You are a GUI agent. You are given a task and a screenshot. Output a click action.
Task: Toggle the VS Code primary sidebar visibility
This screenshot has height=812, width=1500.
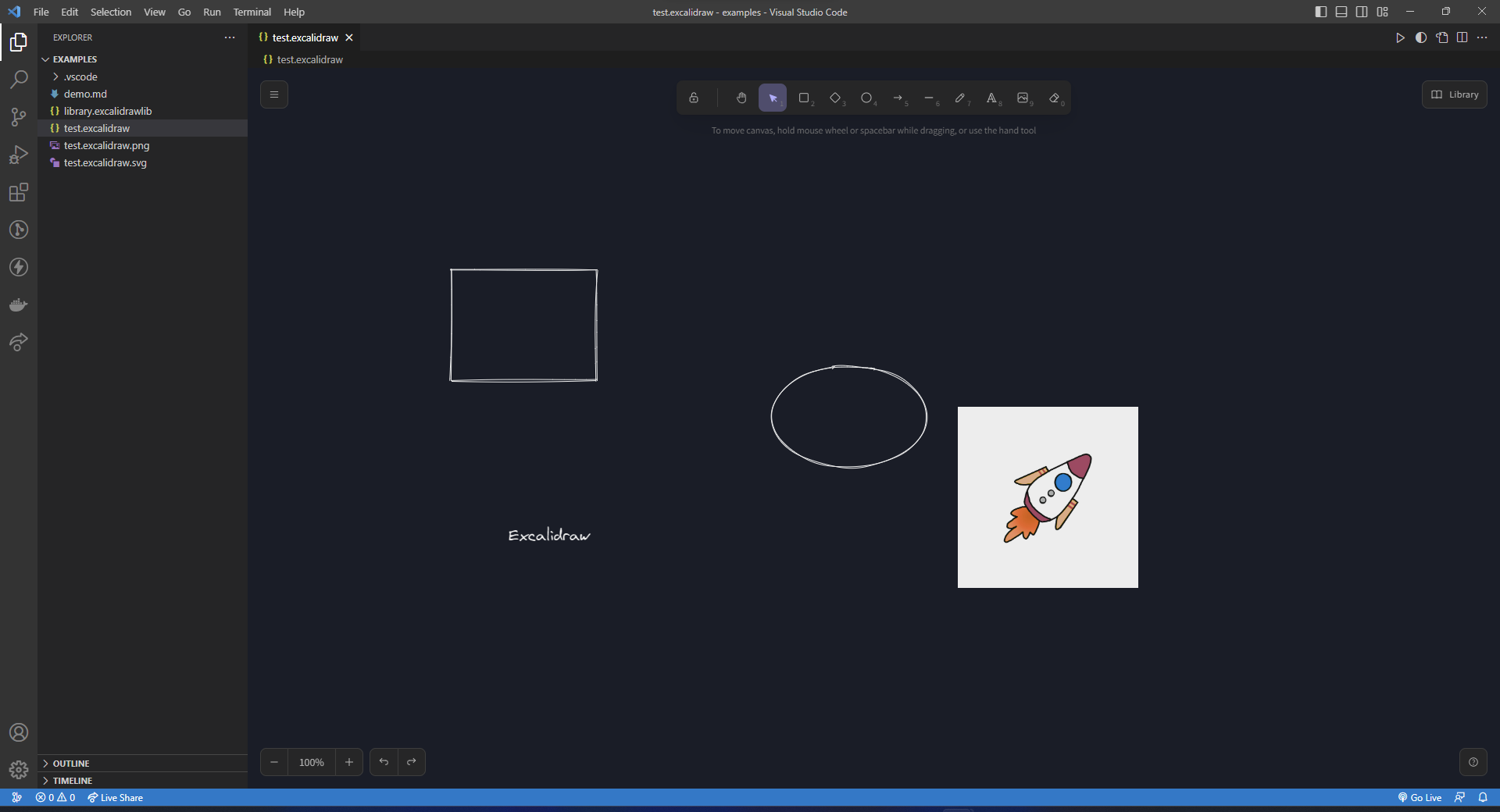pos(1320,12)
